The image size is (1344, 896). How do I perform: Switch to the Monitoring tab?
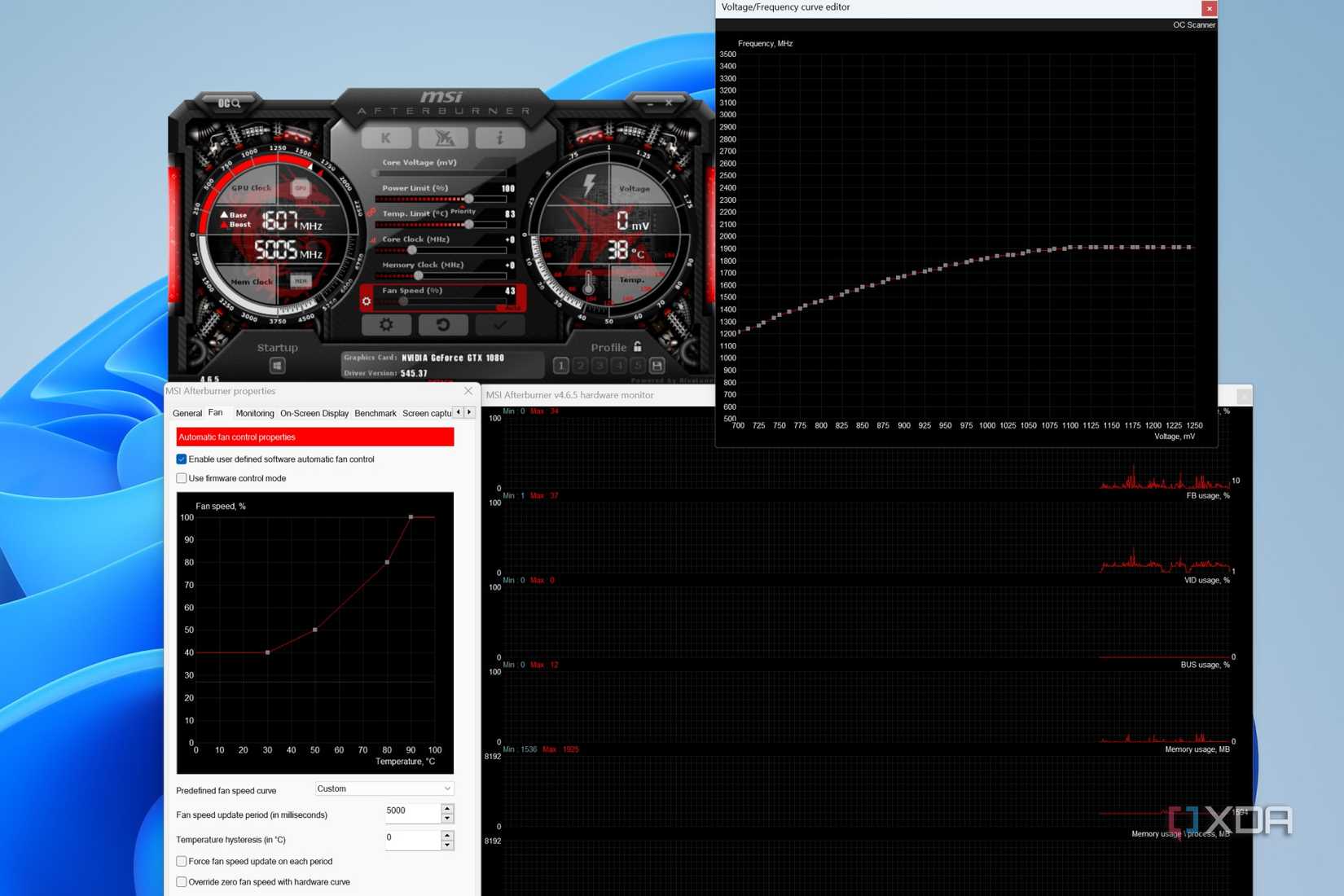click(x=254, y=414)
